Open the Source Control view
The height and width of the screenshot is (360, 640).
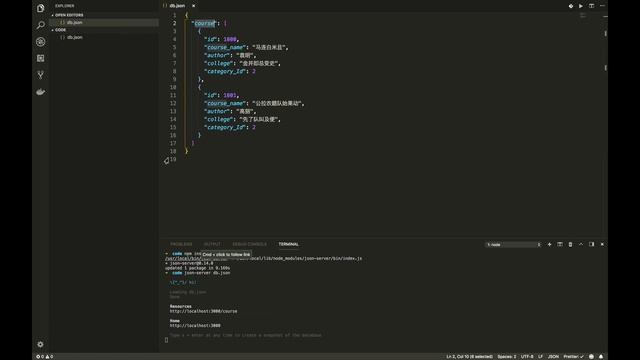[40, 75]
